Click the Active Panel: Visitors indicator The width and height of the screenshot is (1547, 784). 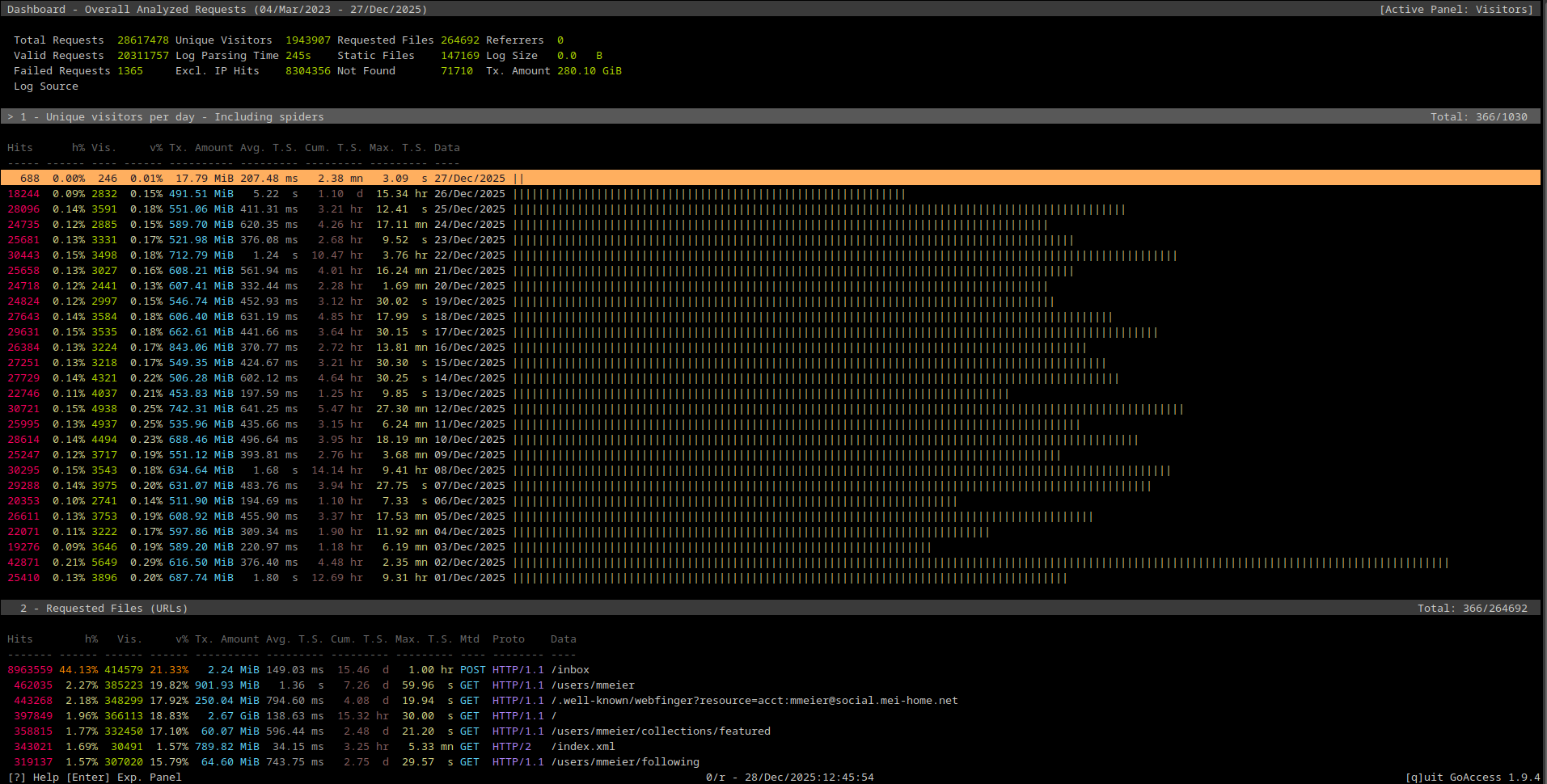click(1456, 9)
